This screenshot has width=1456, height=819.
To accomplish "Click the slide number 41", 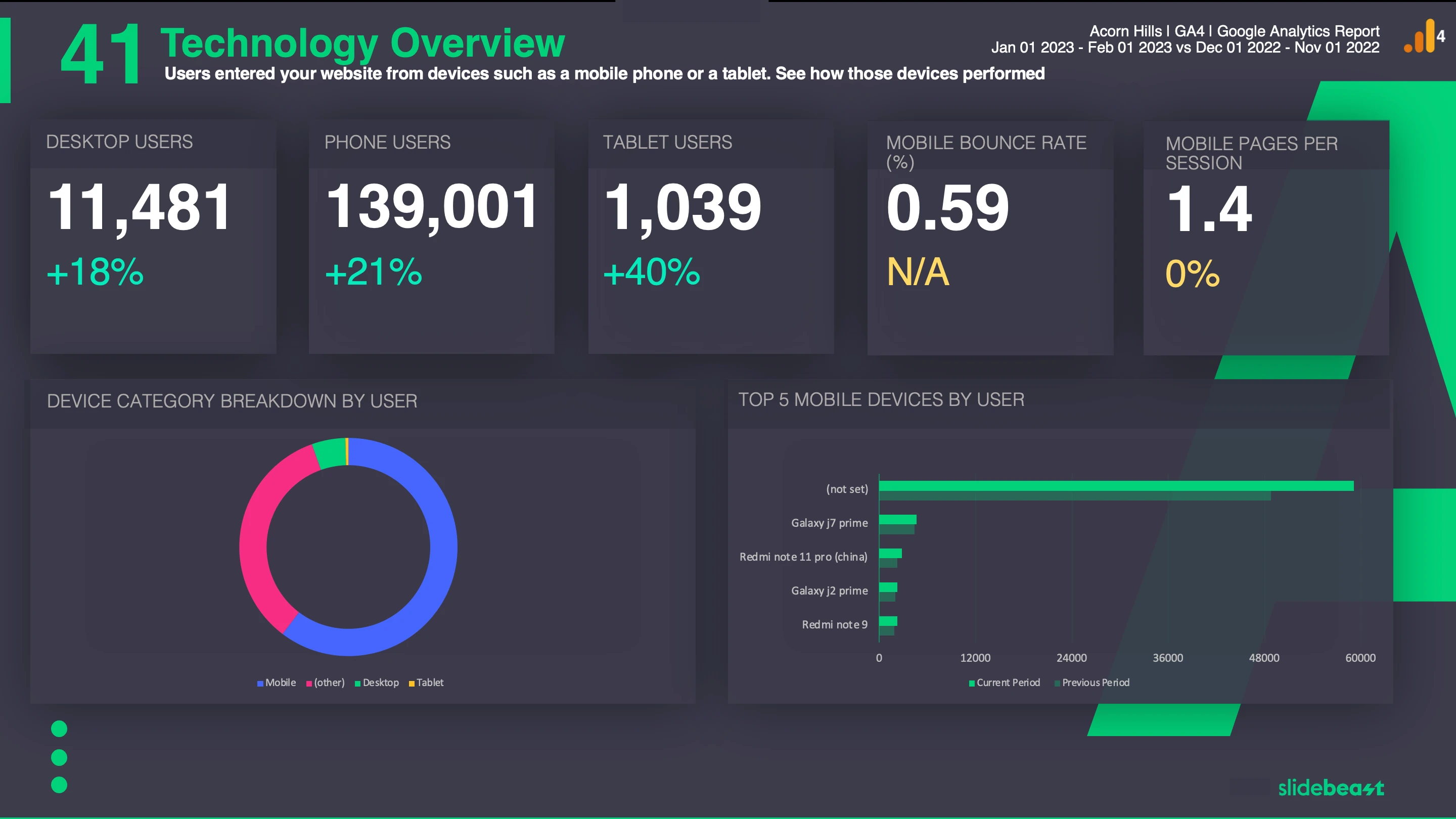I will pyautogui.click(x=101, y=54).
